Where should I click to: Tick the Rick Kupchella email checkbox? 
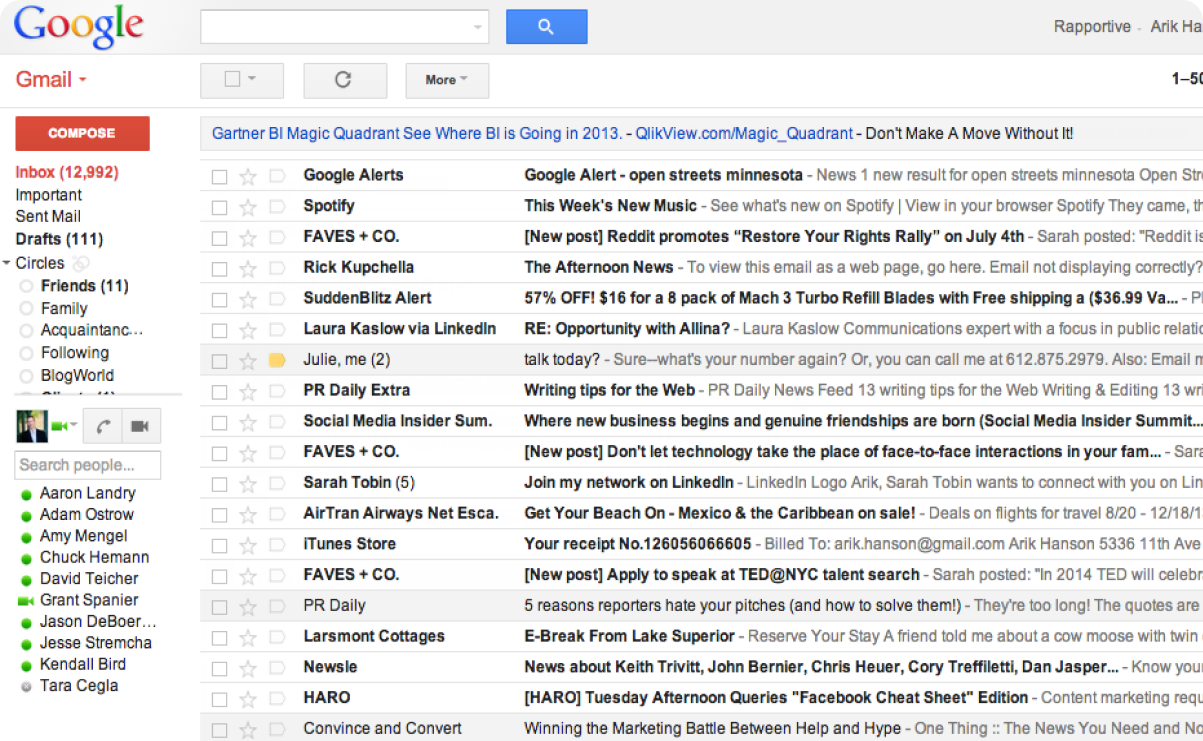(219, 269)
